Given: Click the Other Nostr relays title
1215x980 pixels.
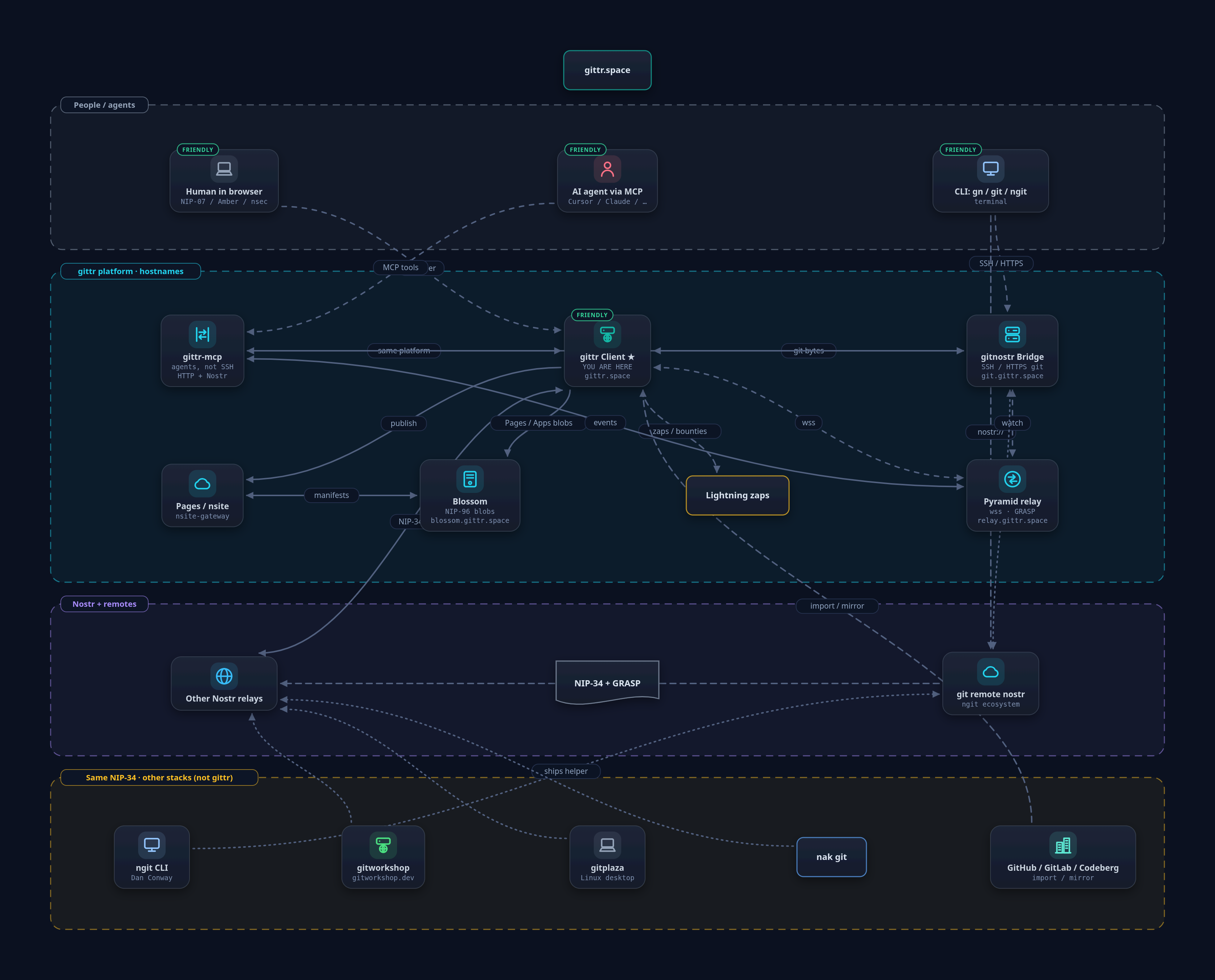Looking at the screenshot, I should click(224, 698).
